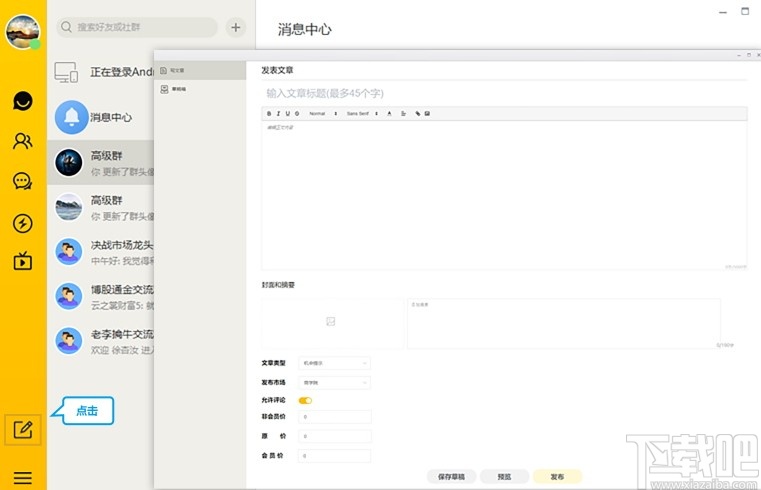Screen dimensions: 761x490
Task: Click the text alignment icon in toolbar
Action: pos(403,114)
